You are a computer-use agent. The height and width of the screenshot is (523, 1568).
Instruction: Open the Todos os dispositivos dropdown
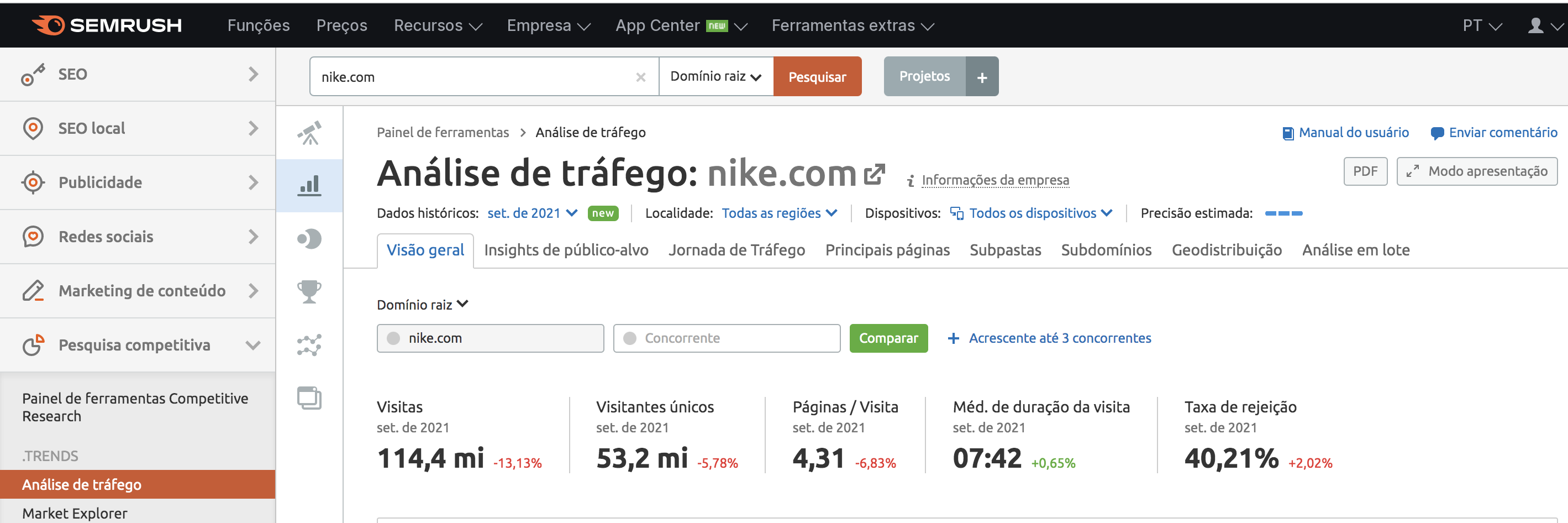click(1038, 212)
